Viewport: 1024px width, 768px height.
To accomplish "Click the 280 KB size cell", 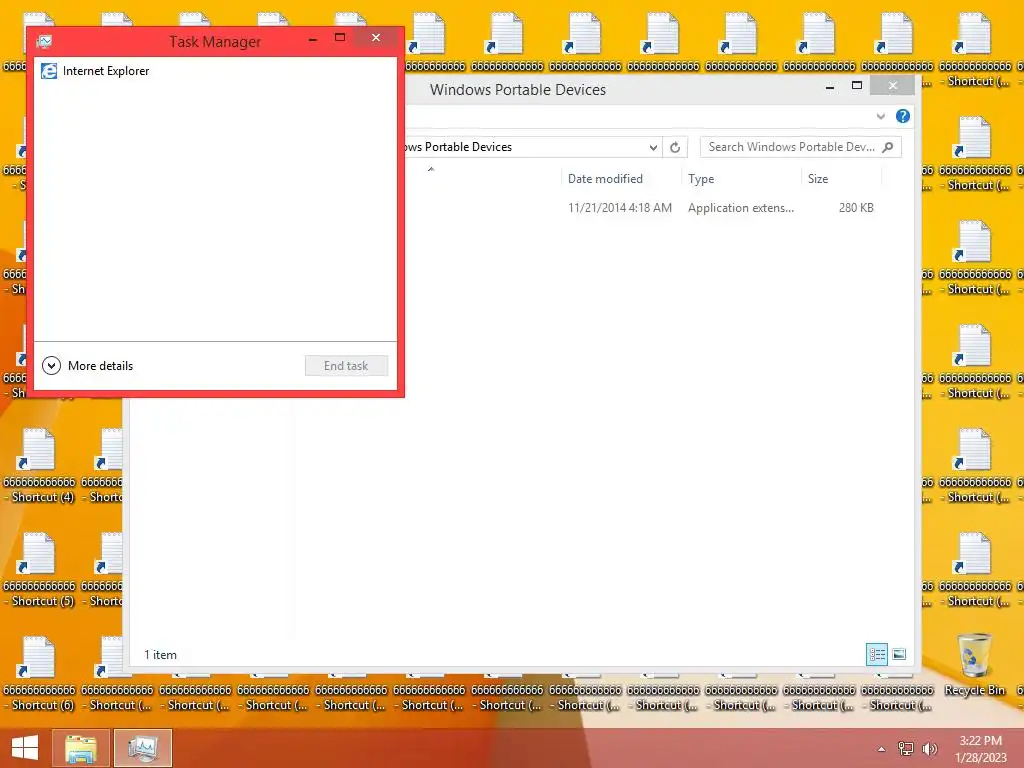I will click(856, 208).
